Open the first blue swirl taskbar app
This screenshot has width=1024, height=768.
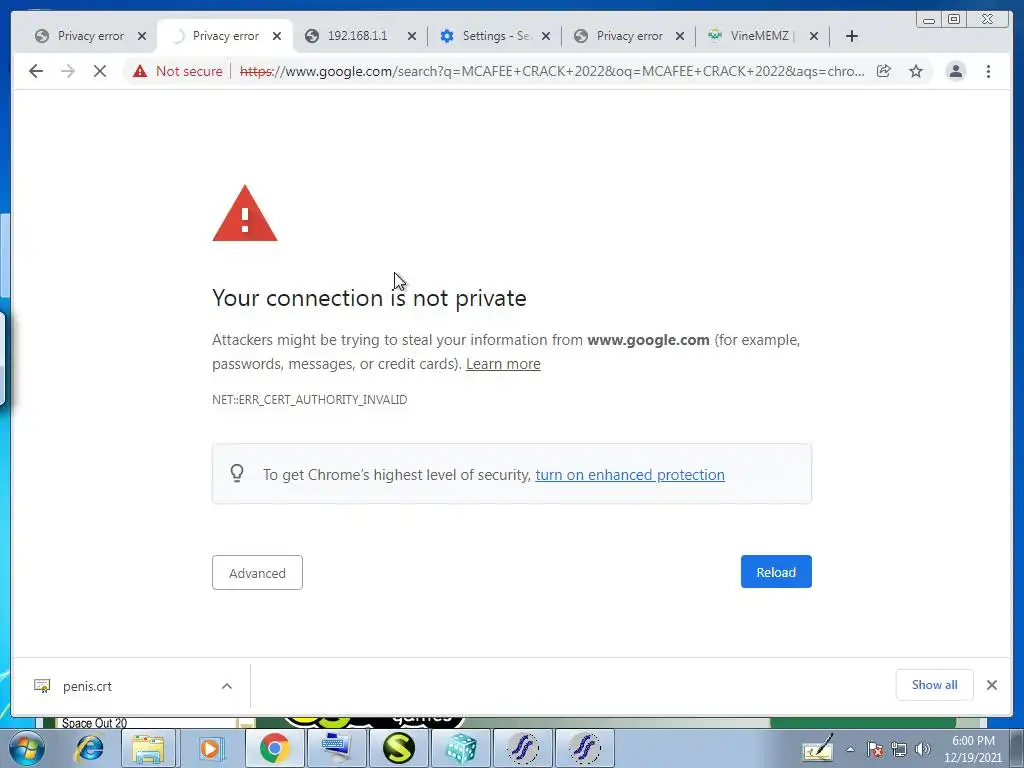coord(523,748)
